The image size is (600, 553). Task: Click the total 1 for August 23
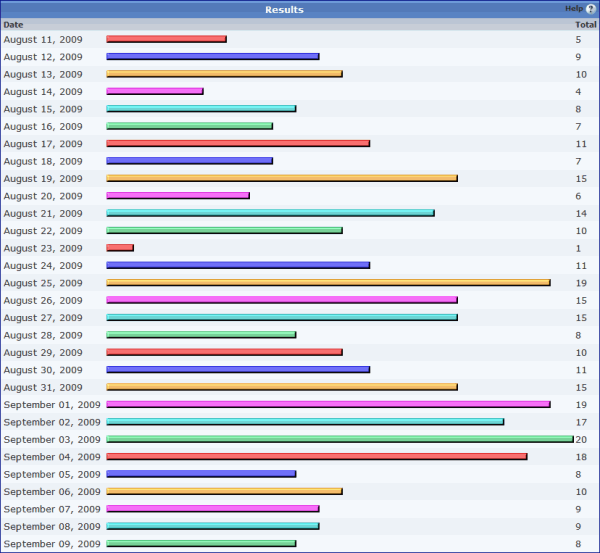578,248
